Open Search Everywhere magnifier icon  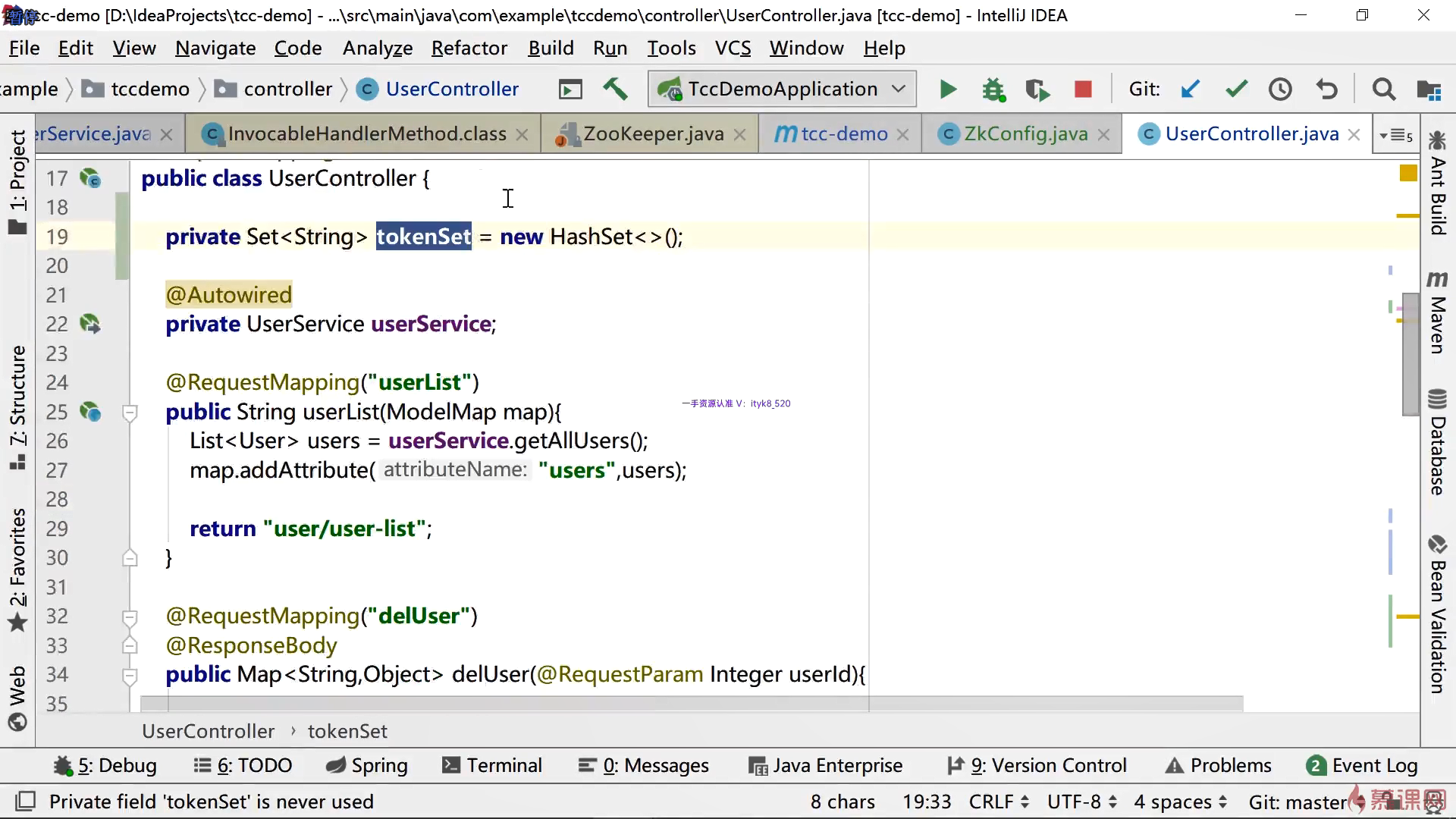(1383, 89)
